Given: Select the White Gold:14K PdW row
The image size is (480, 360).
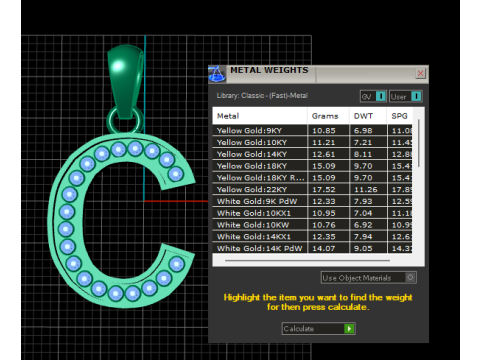Looking at the screenshot, I should [x=312, y=248].
